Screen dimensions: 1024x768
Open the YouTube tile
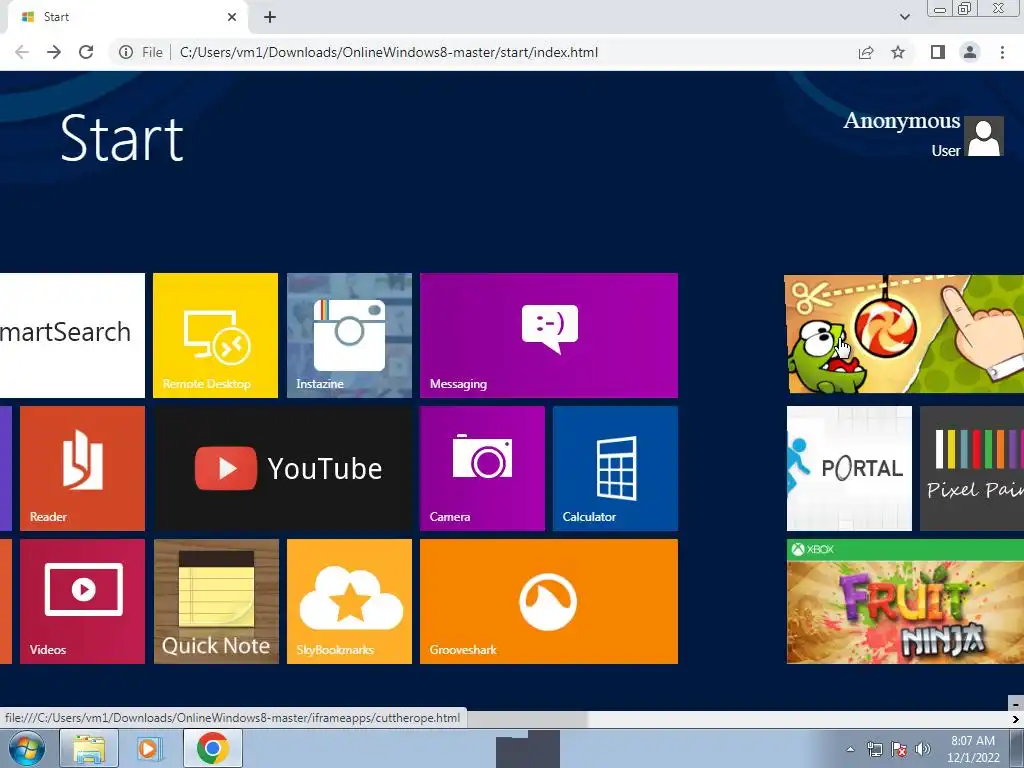tap(283, 468)
